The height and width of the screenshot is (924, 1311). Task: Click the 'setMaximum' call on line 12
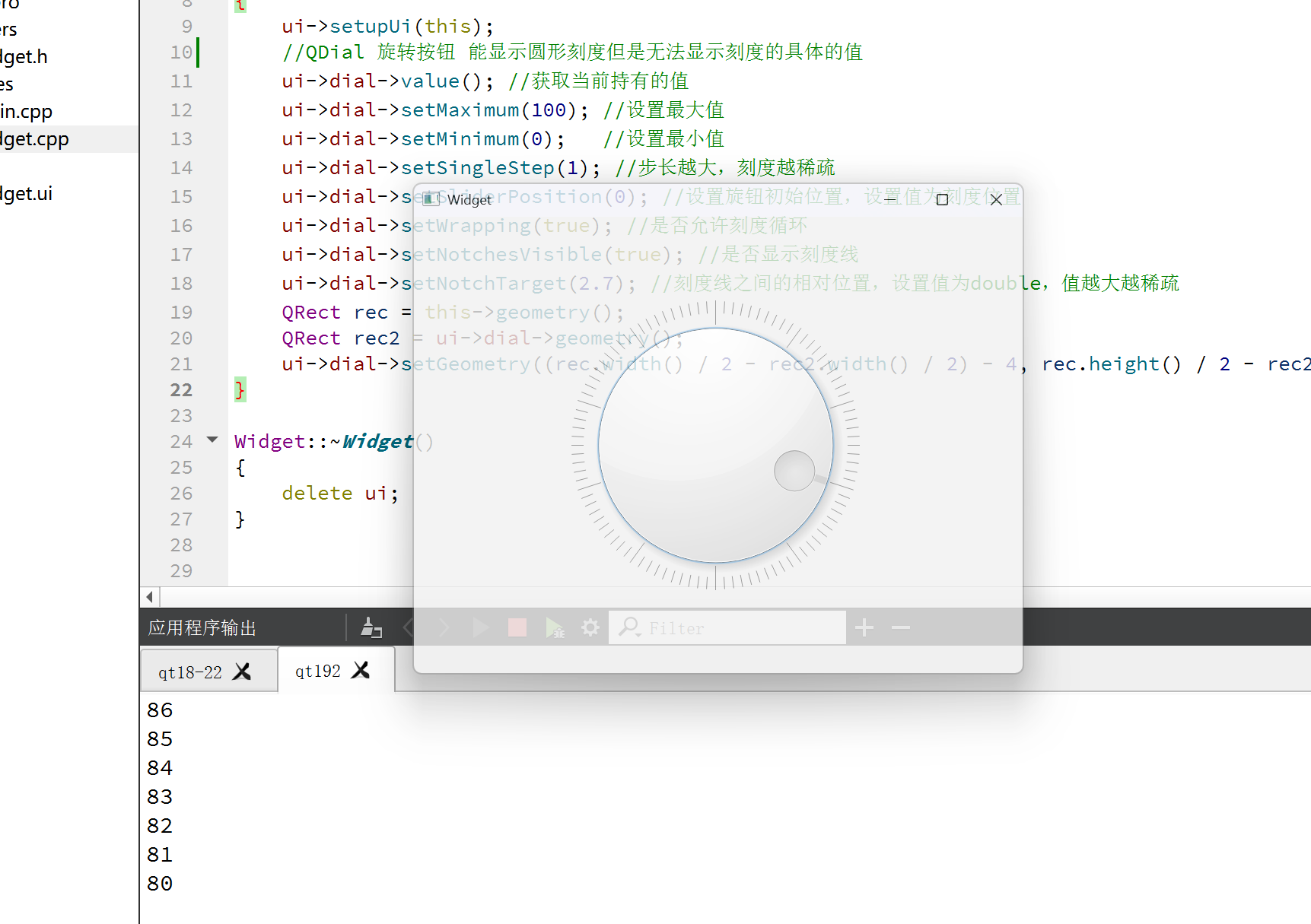460,110
